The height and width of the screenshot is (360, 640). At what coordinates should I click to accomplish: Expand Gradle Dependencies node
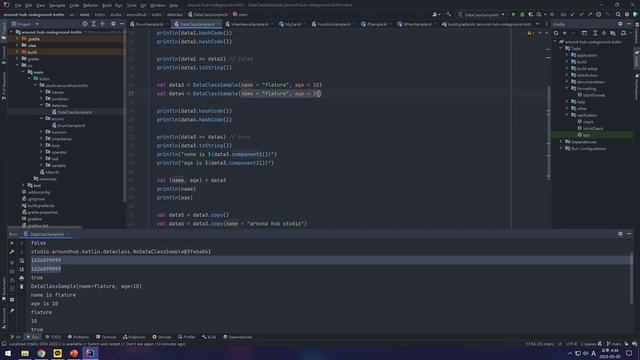[561, 142]
